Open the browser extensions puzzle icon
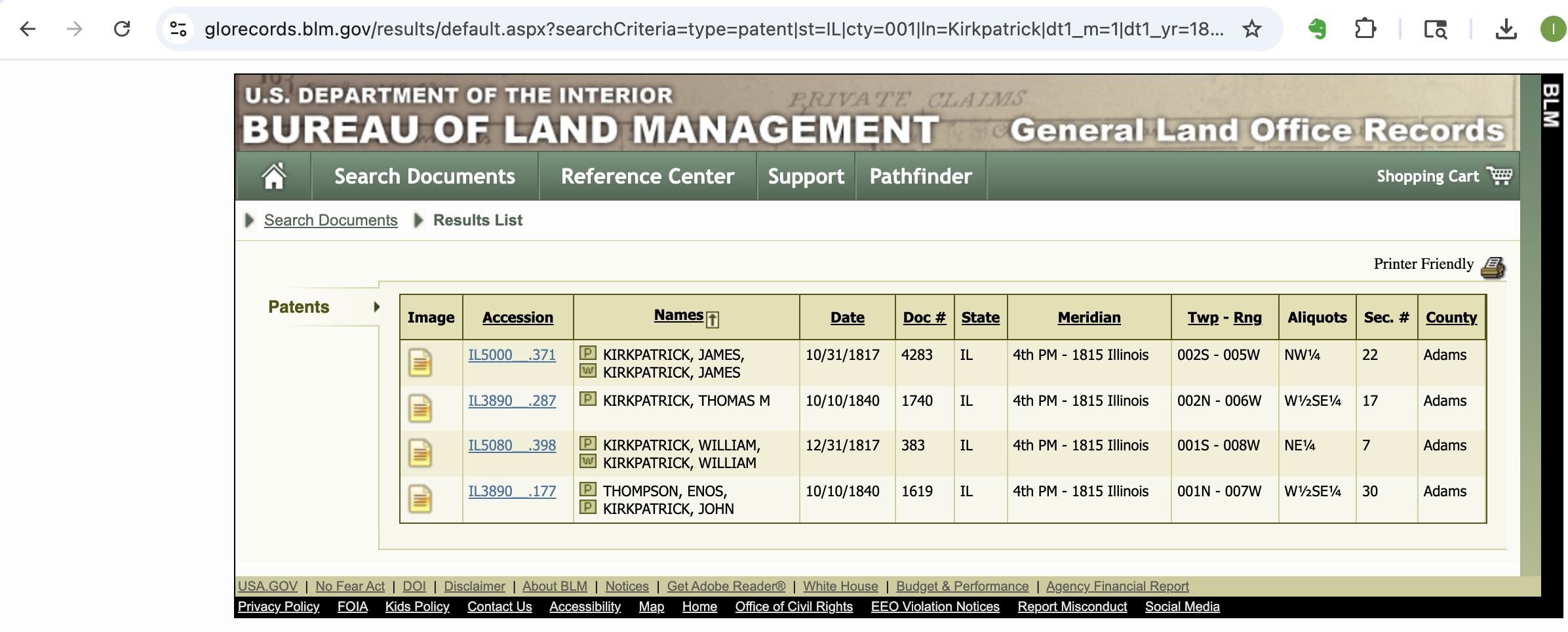Screen dimensions: 1568x632 (1365, 29)
